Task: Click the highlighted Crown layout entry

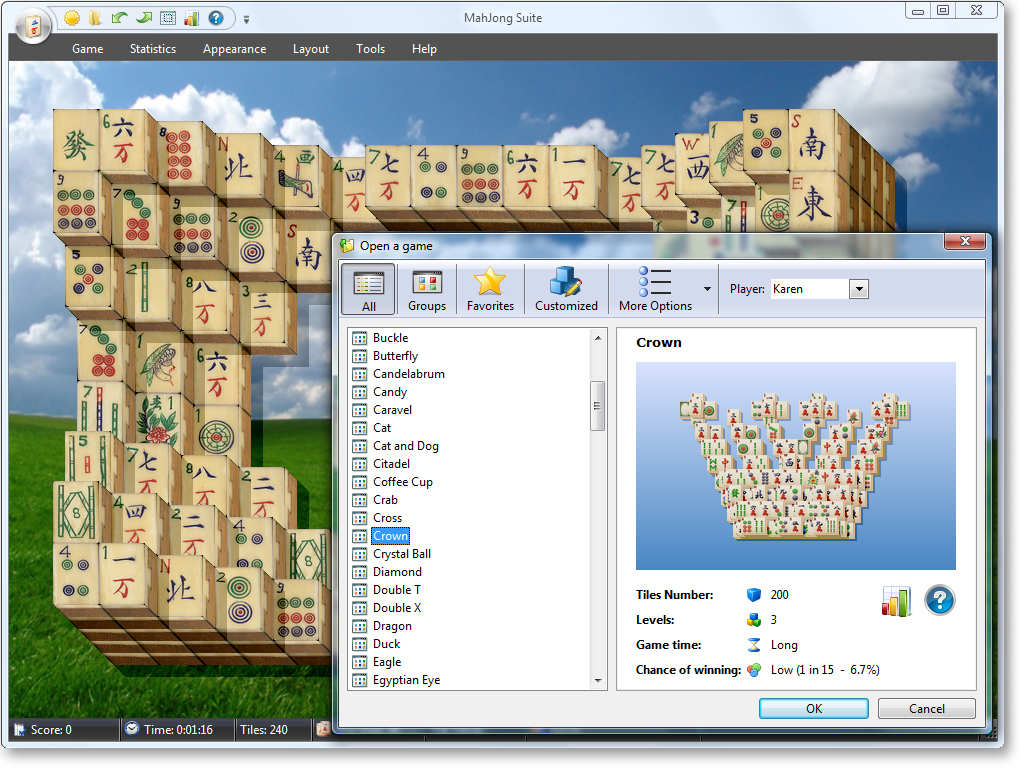Action: (391, 536)
